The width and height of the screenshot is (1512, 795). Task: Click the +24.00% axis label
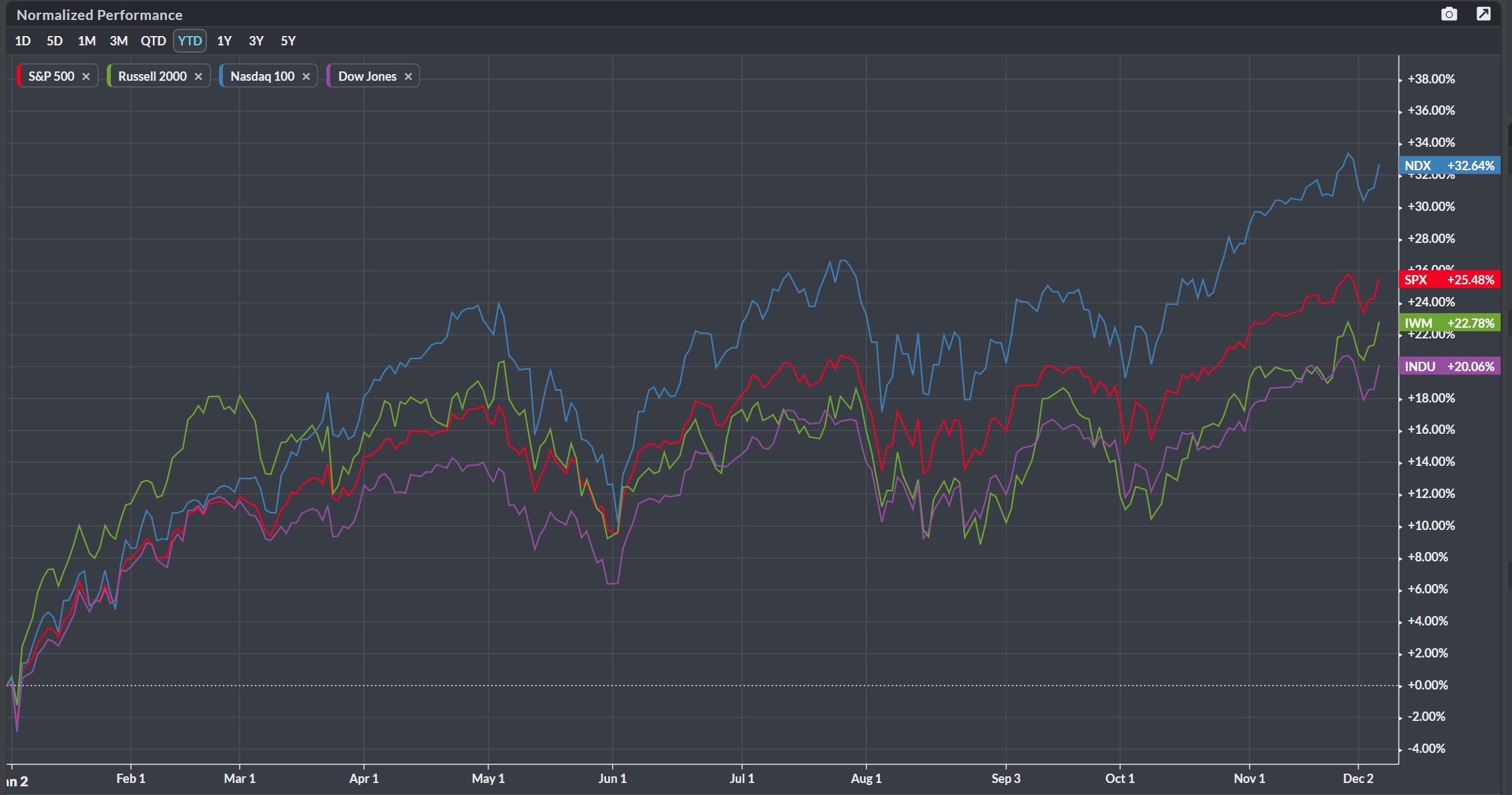pos(1431,302)
